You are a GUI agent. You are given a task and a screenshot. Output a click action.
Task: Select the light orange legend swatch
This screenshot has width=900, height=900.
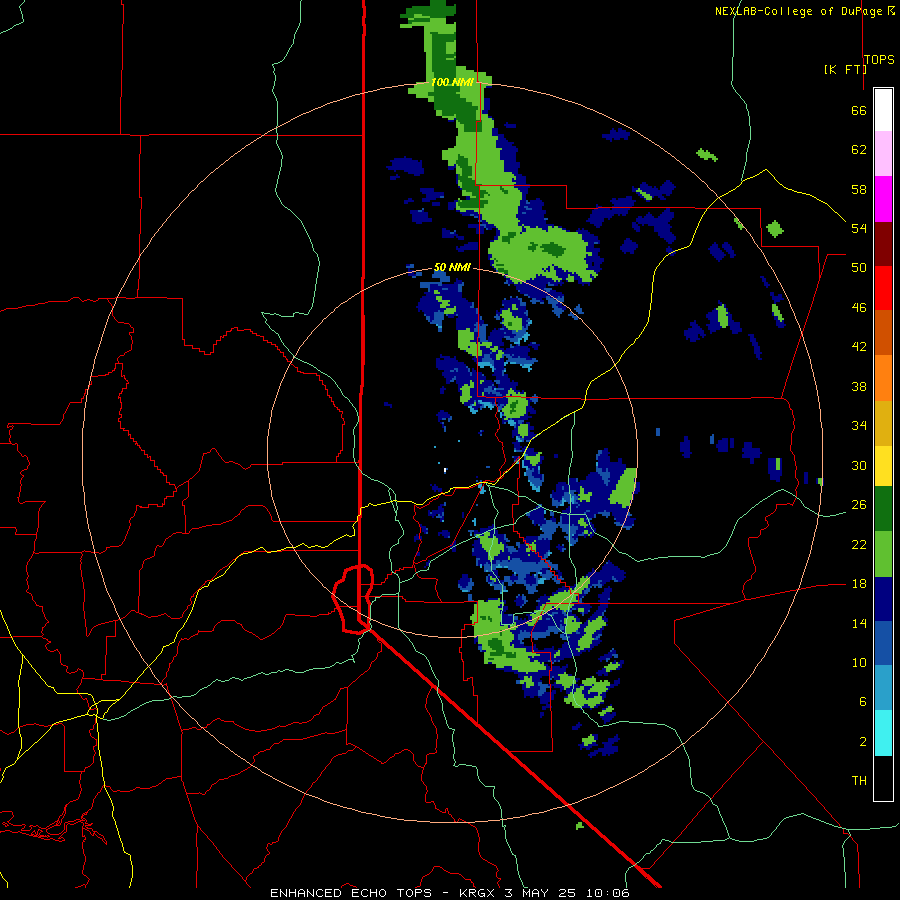883,378
